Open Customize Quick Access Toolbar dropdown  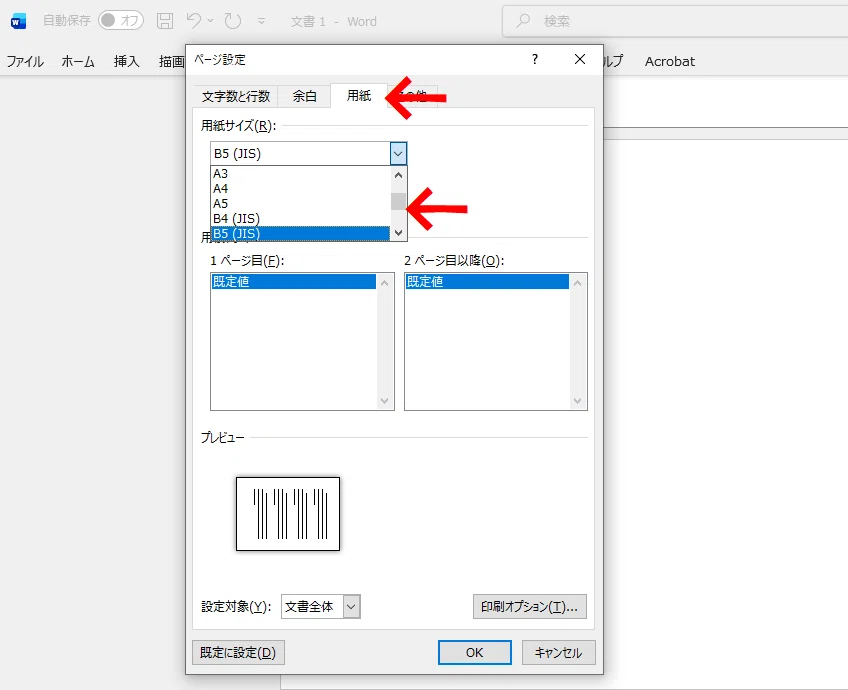(261, 21)
